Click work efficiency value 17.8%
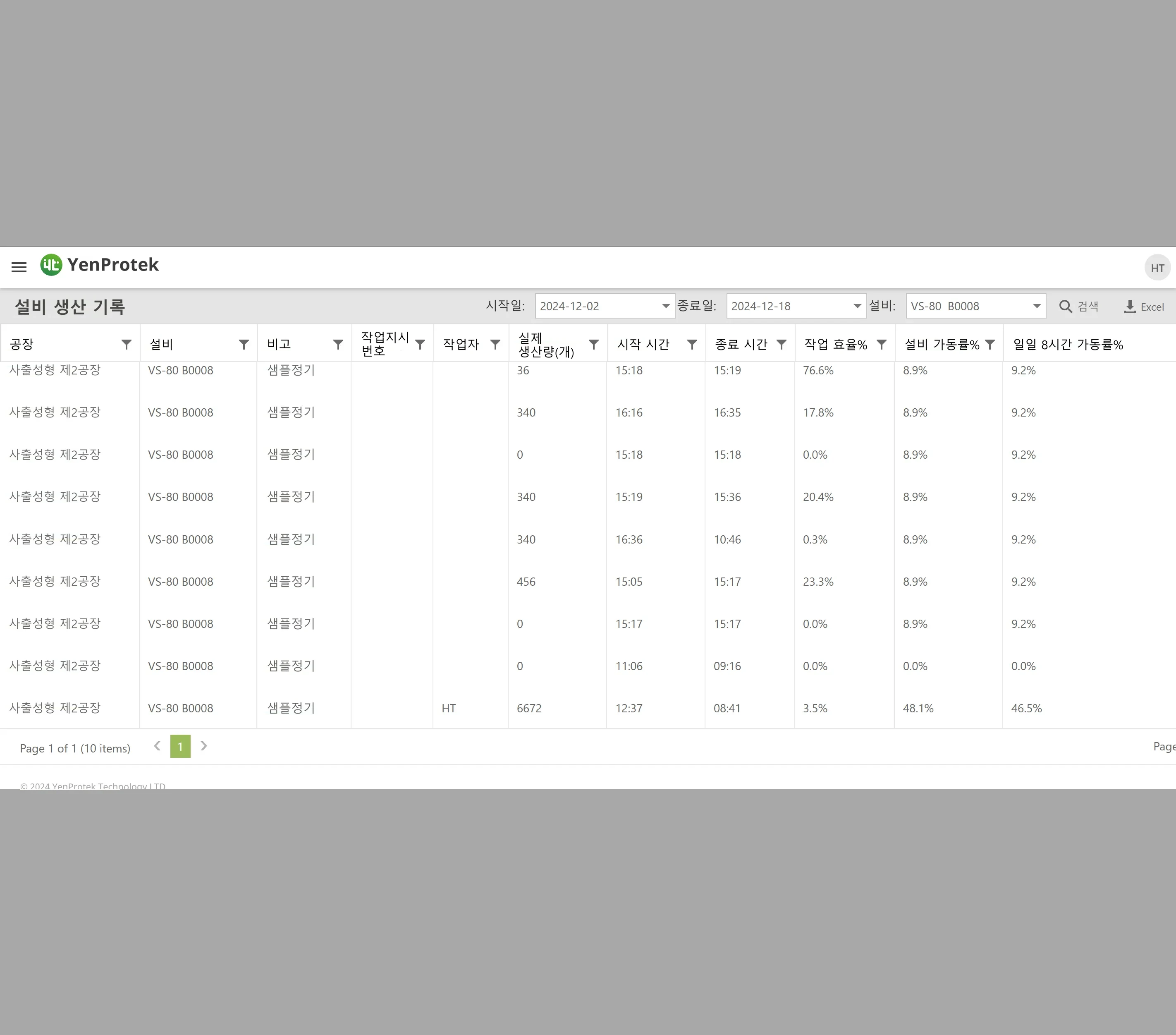This screenshot has height=1035, width=1176. point(818,413)
